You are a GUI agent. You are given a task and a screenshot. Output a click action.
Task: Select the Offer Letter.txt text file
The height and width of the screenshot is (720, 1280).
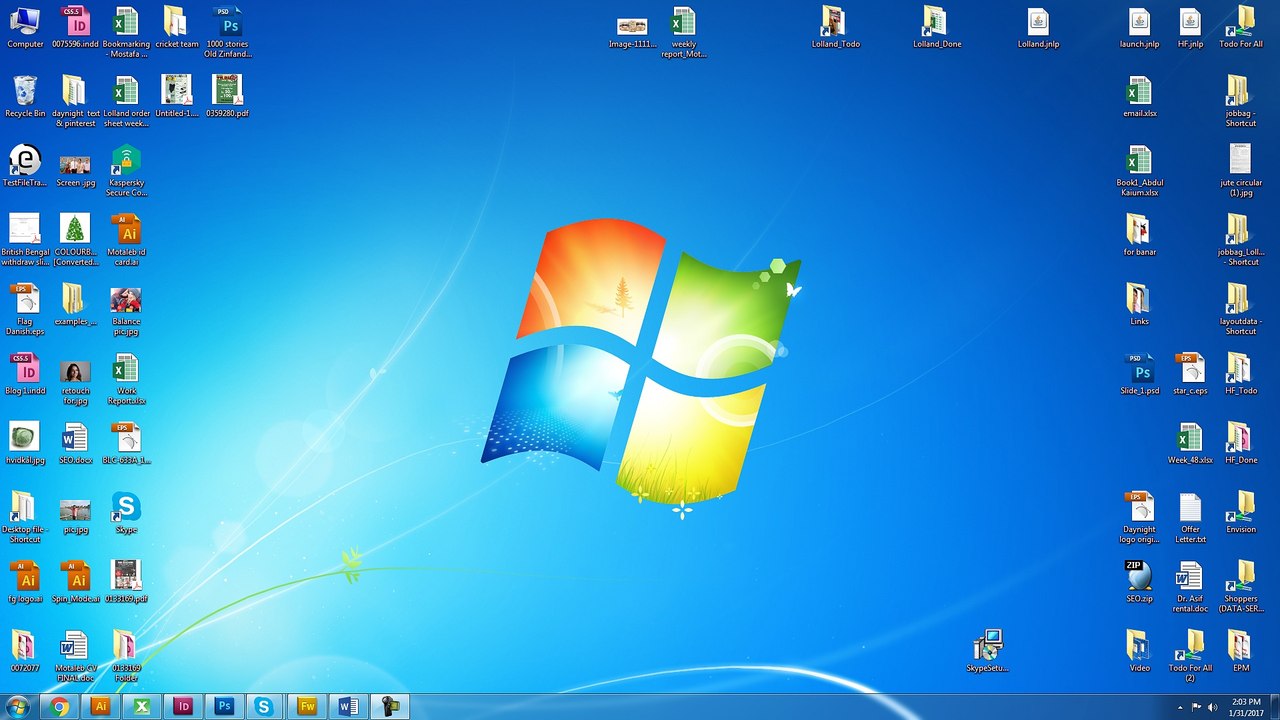click(1190, 517)
